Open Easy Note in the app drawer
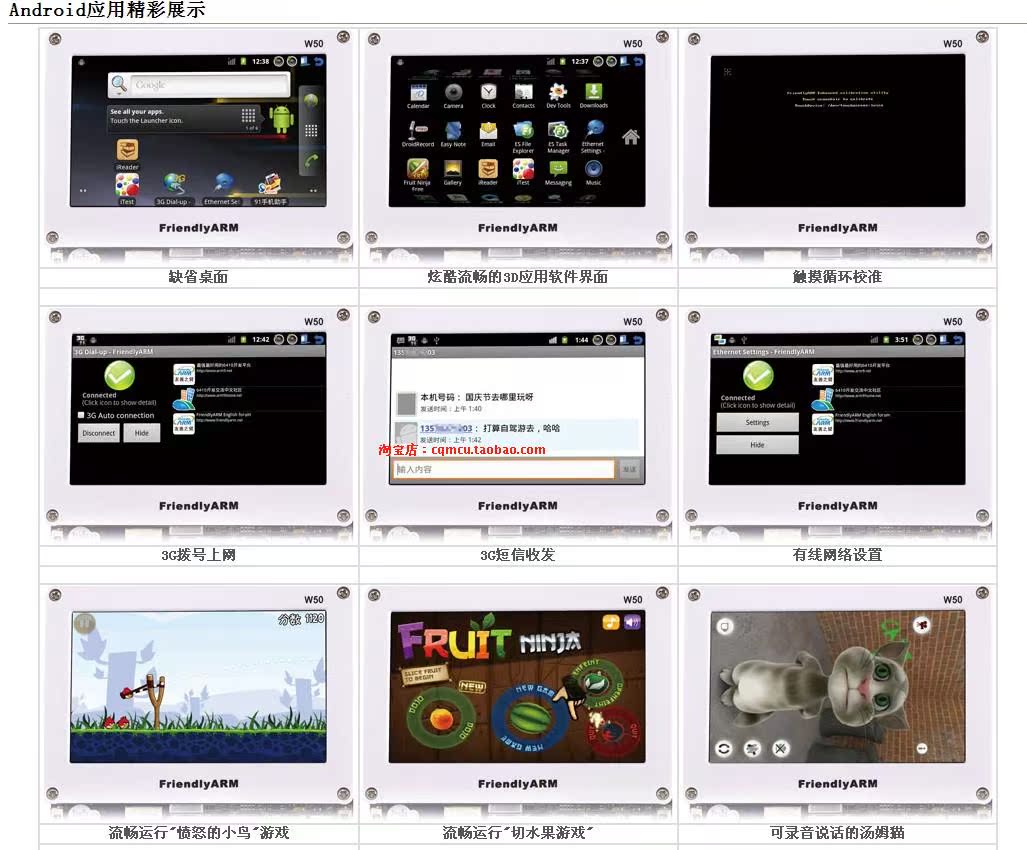 [453, 134]
